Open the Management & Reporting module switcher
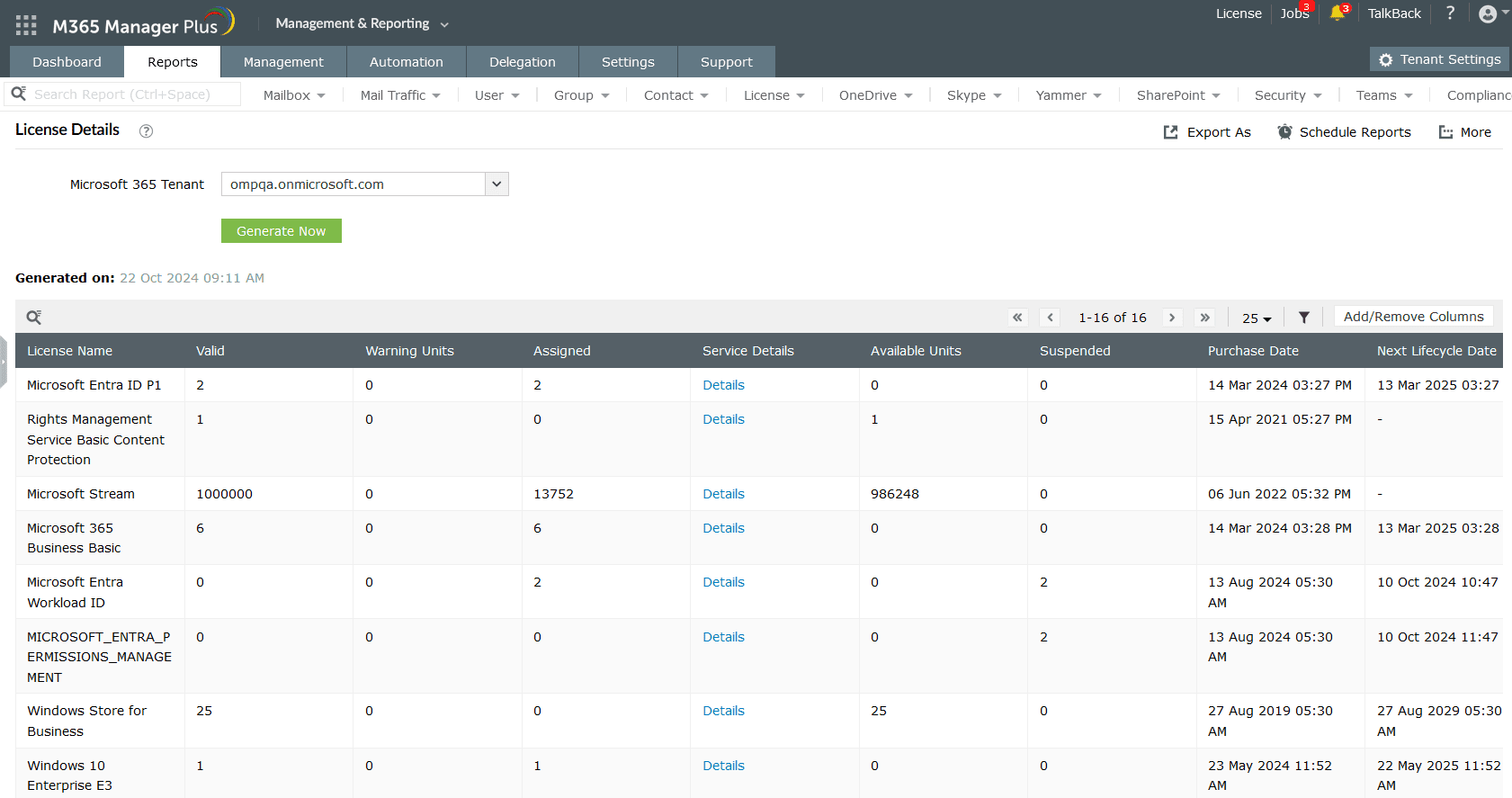1512x798 pixels. (x=362, y=23)
